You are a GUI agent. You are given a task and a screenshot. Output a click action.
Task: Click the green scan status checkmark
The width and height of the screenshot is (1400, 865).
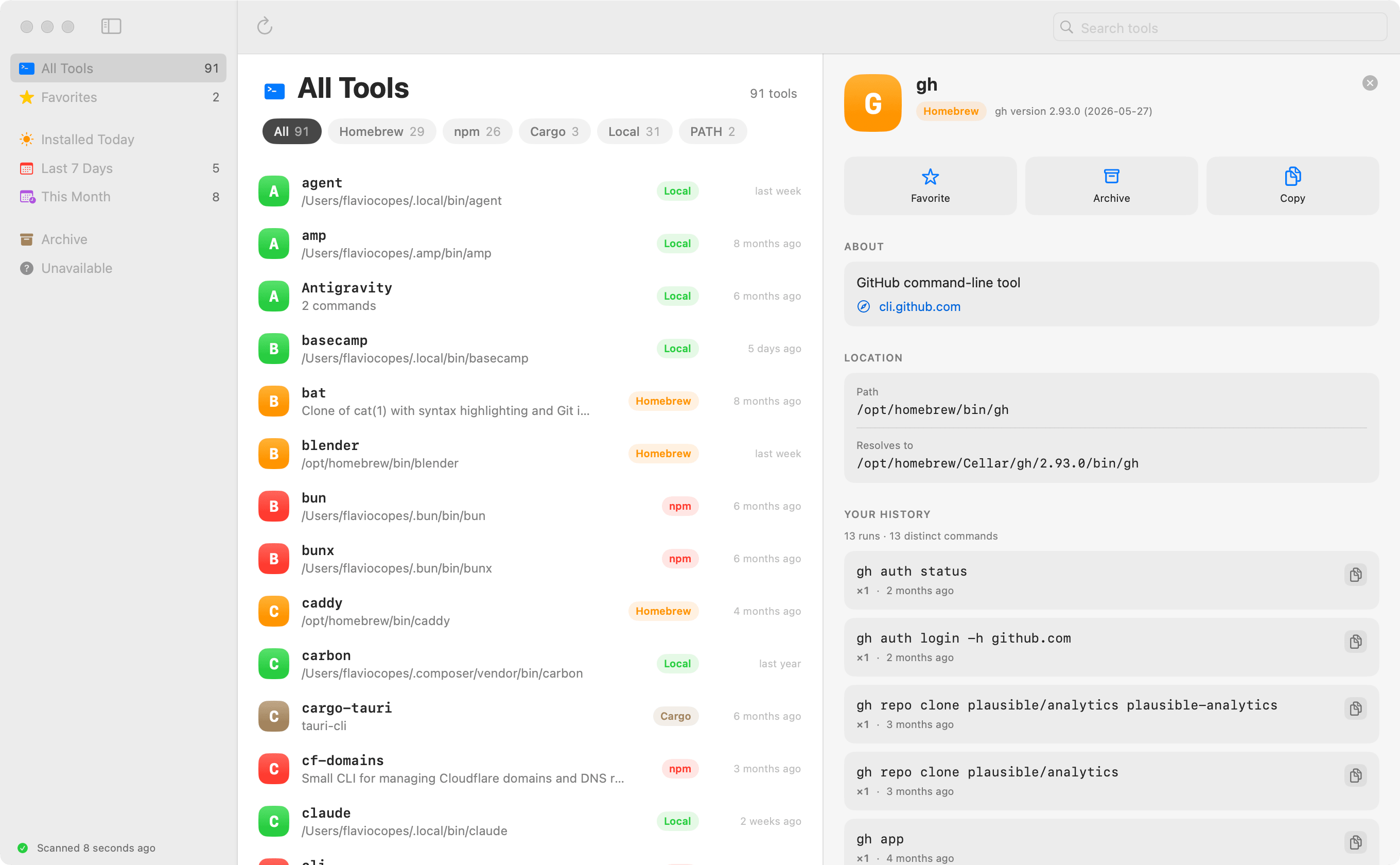point(23,848)
